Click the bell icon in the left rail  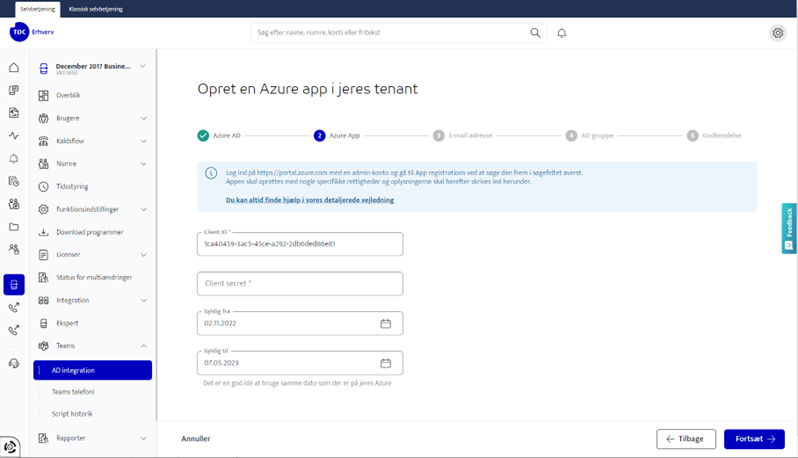coord(14,159)
